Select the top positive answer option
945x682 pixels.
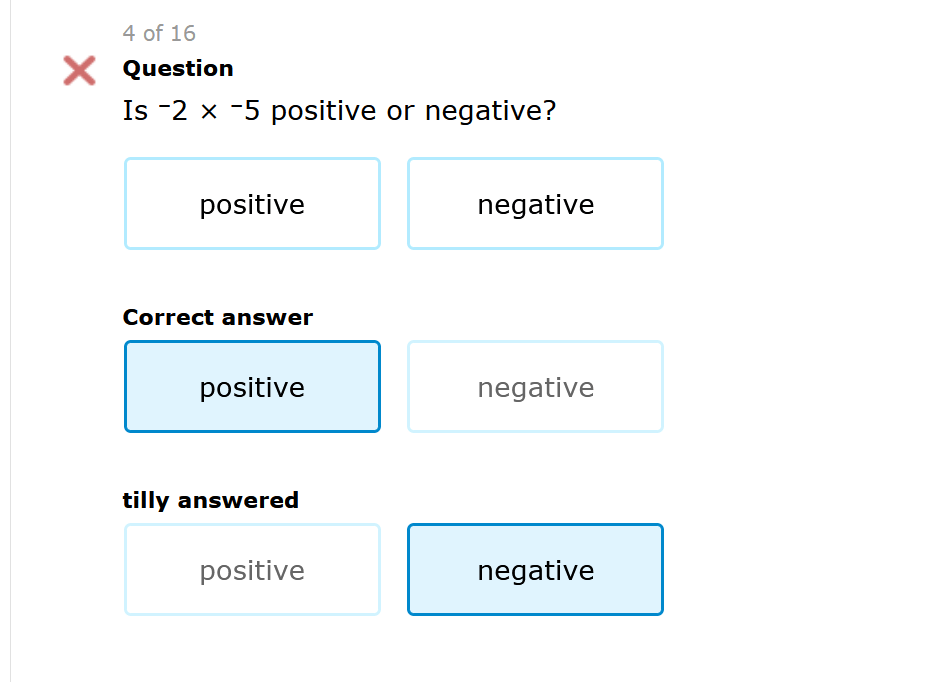[252, 204]
